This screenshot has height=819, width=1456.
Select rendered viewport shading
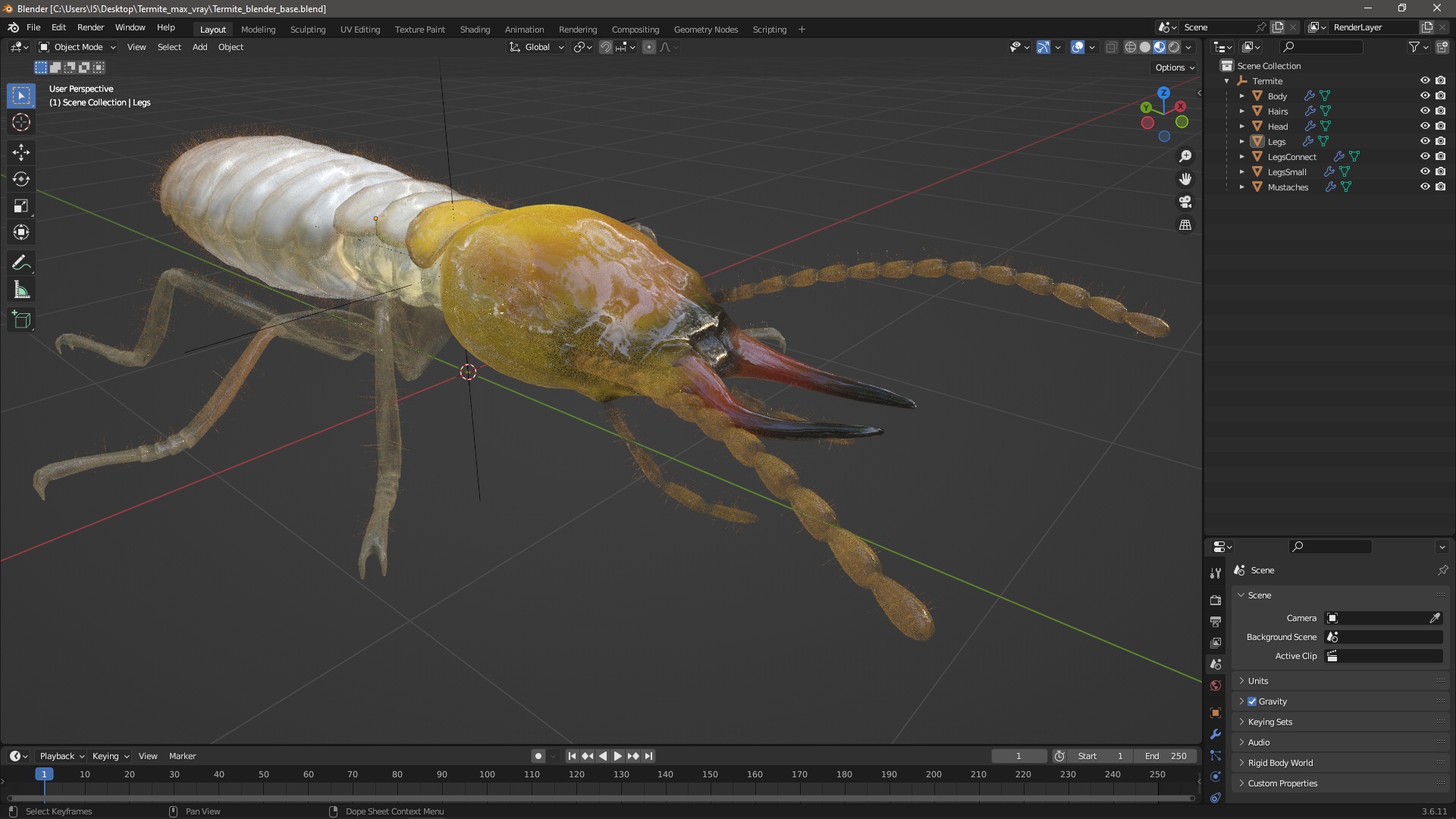tap(1174, 47)
